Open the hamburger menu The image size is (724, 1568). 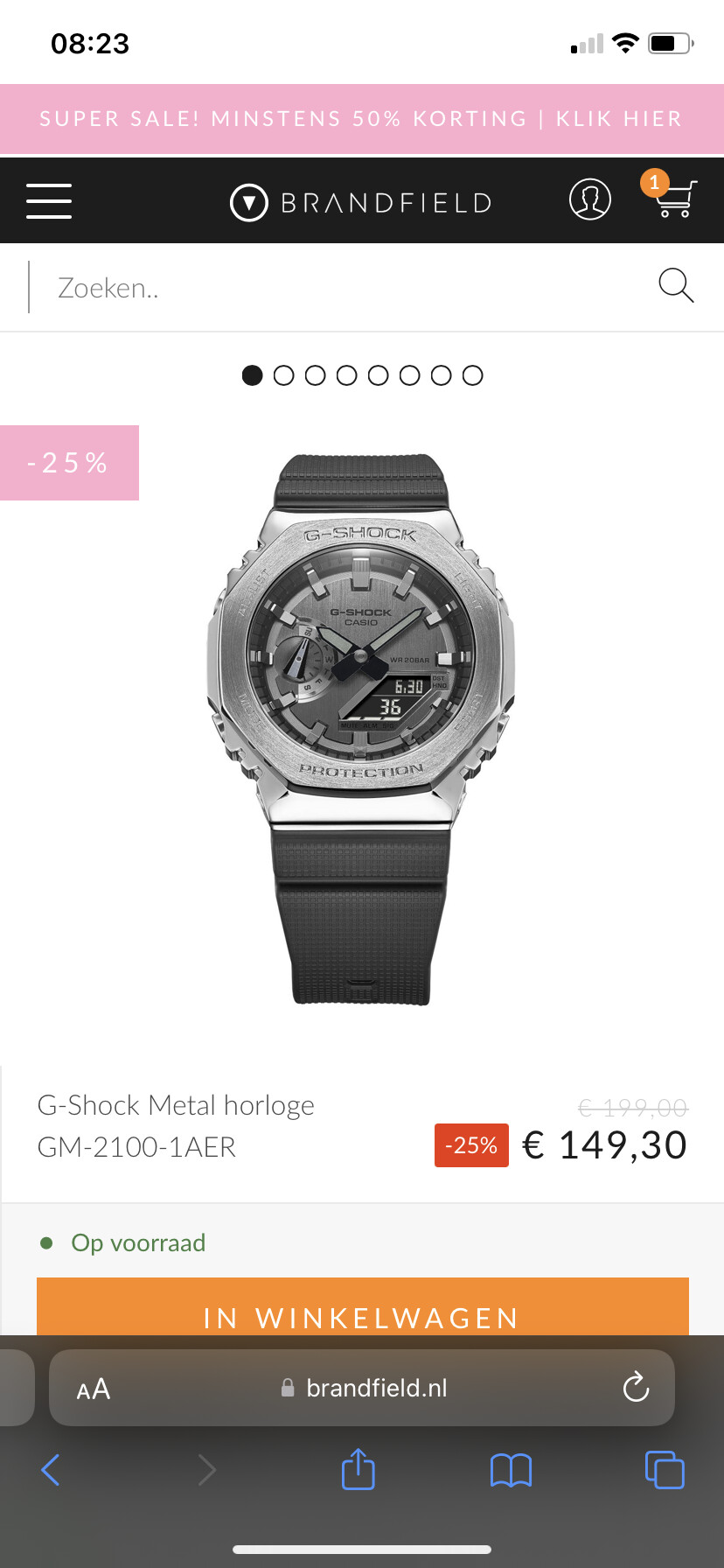tap(49, 201)
